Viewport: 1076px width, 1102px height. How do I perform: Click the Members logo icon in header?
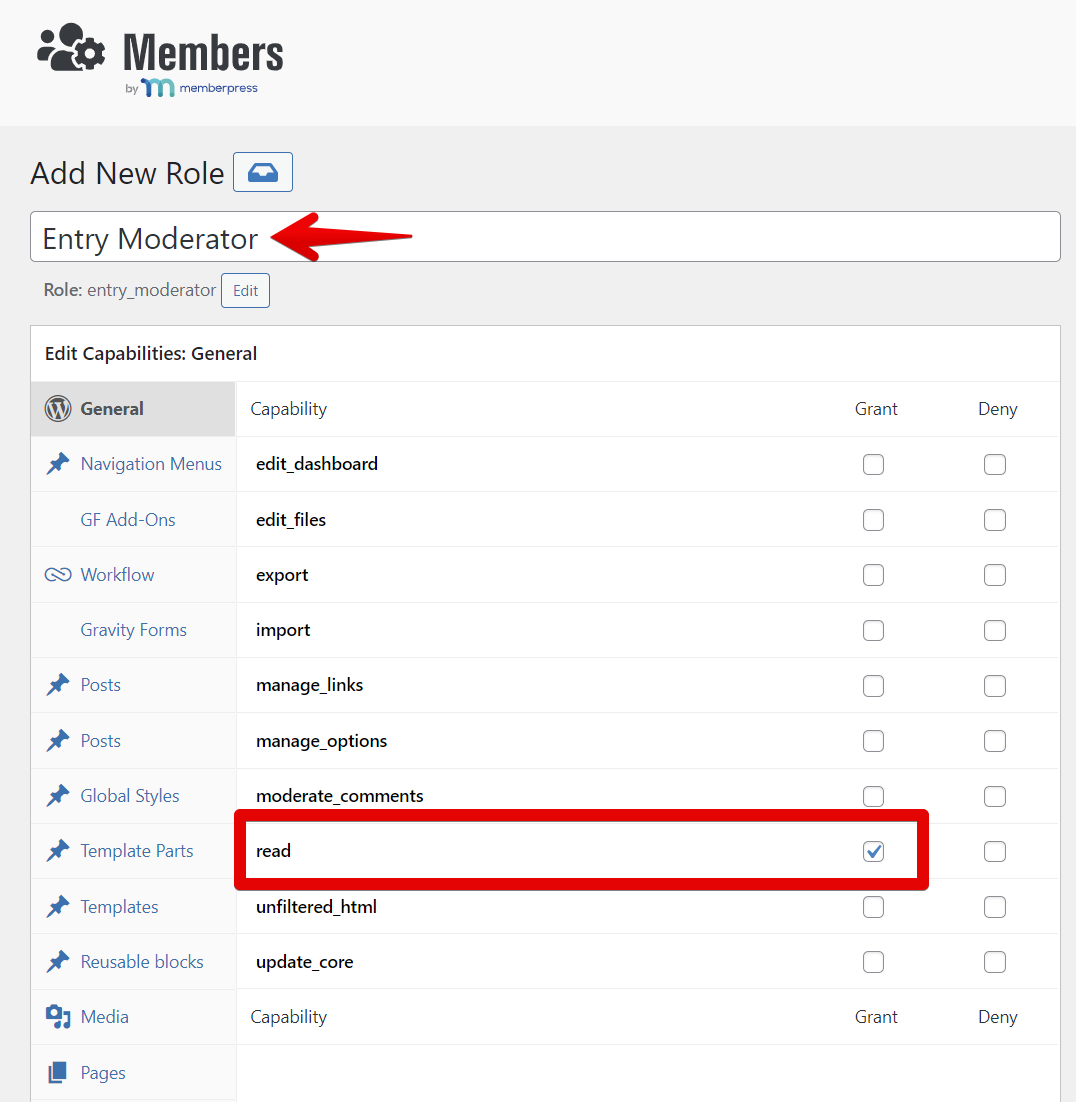pos(71,48)
